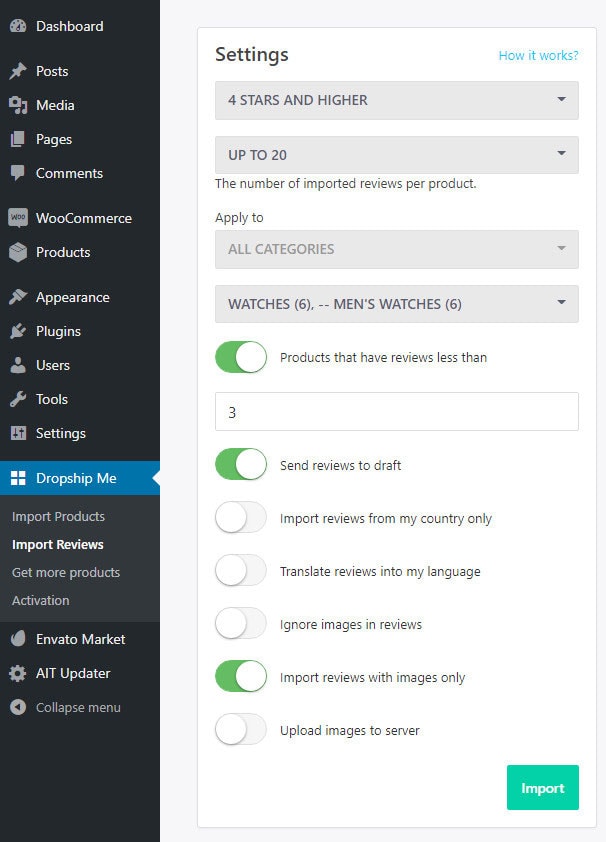Disable Import reviews with images only
Image resolution: width=606 pixels, height=842 pixels.
(x=241, y=677)
